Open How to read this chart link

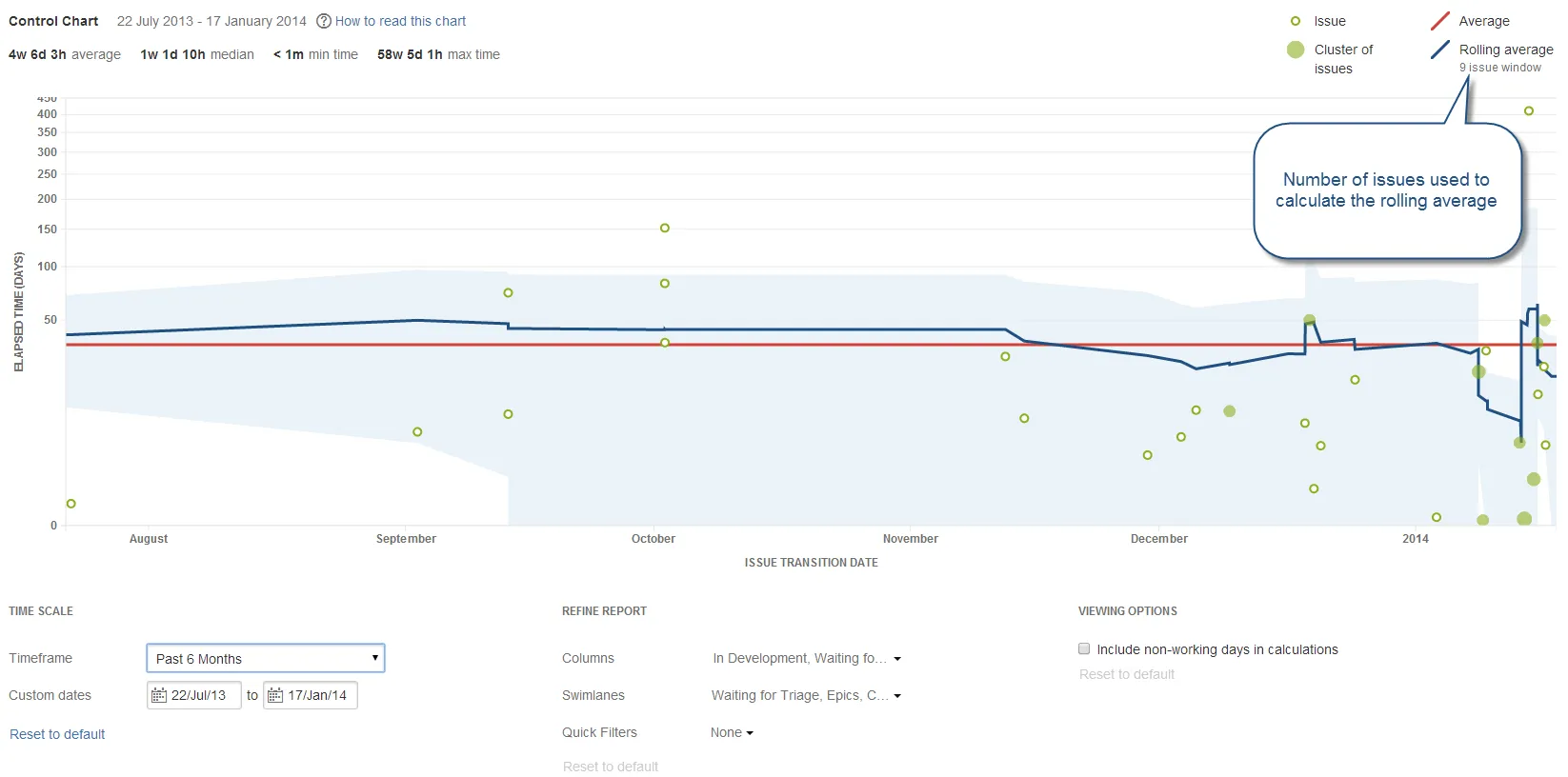400,21
